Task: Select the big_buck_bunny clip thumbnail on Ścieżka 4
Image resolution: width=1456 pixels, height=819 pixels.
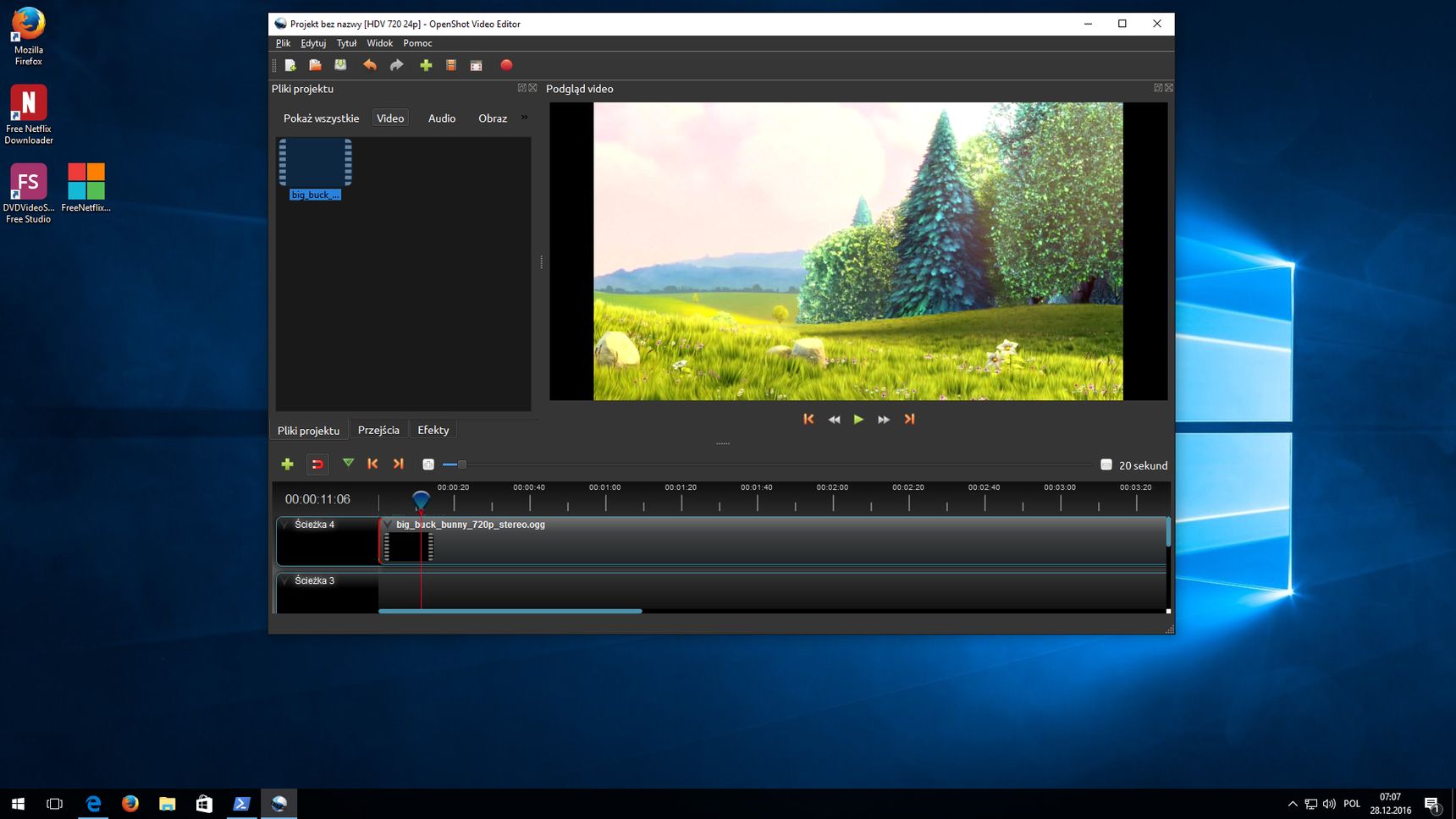Action: (x=409, y=547)
